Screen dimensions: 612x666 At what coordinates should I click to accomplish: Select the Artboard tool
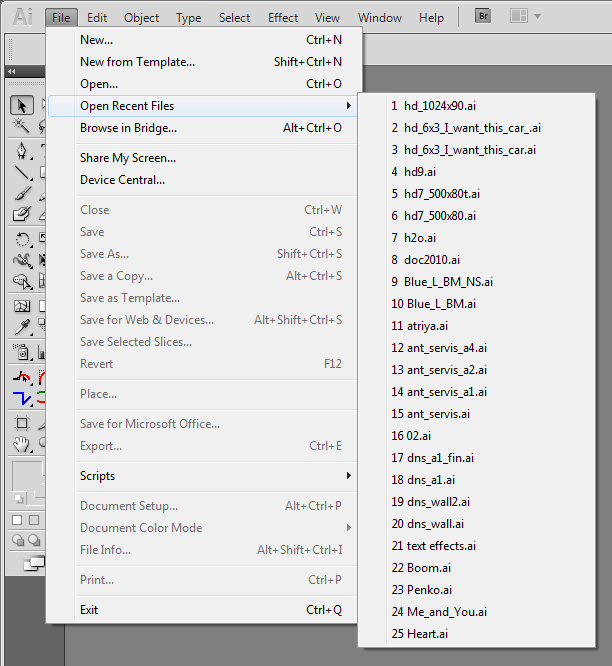click(22, 423)
